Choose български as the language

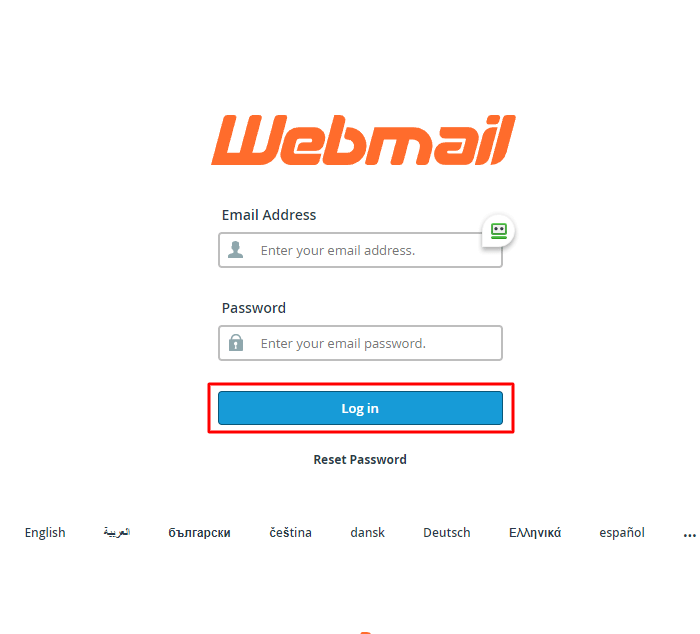point(200,533)
